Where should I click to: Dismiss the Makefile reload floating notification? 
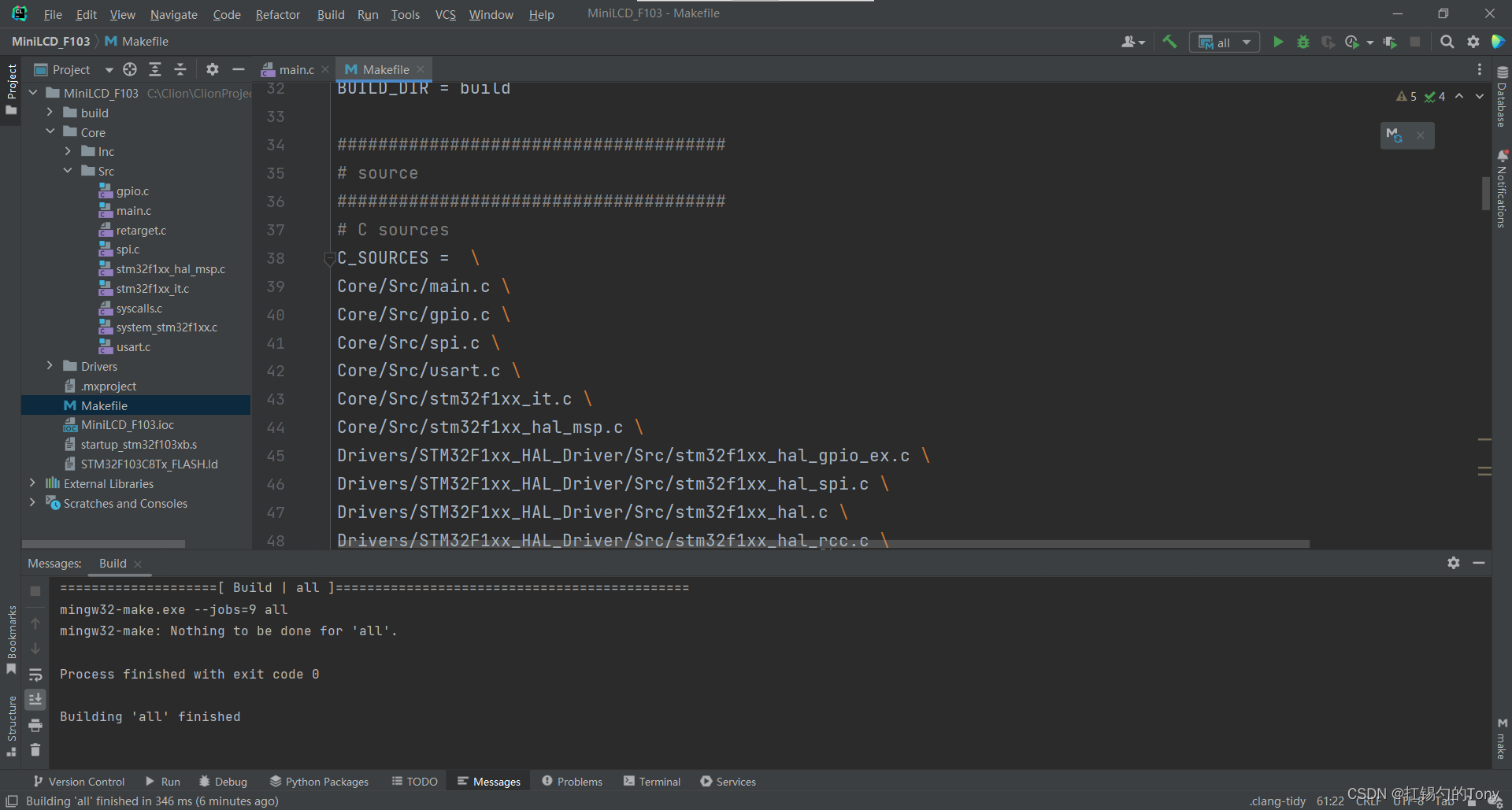[x=1421, y=135]
